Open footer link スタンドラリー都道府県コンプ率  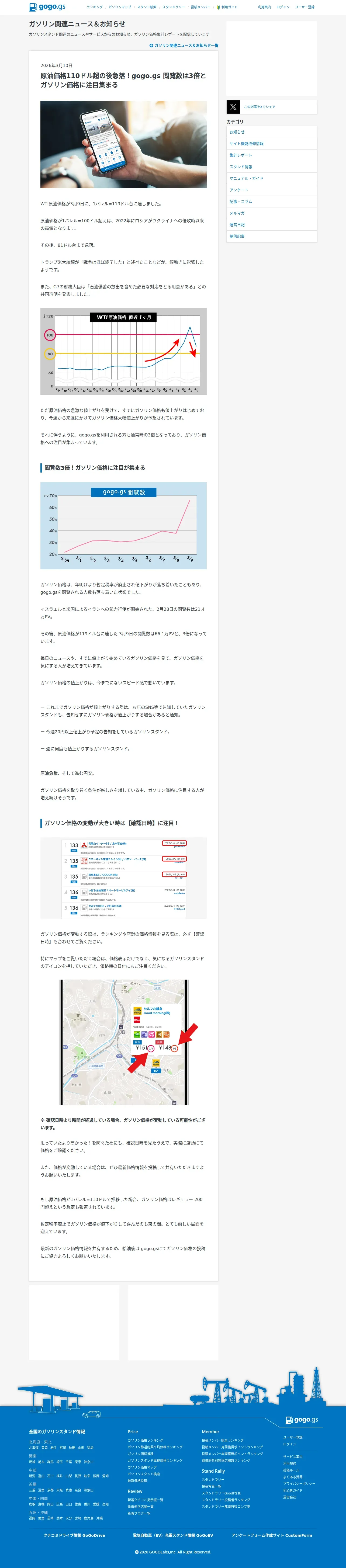click(226, 1507)
